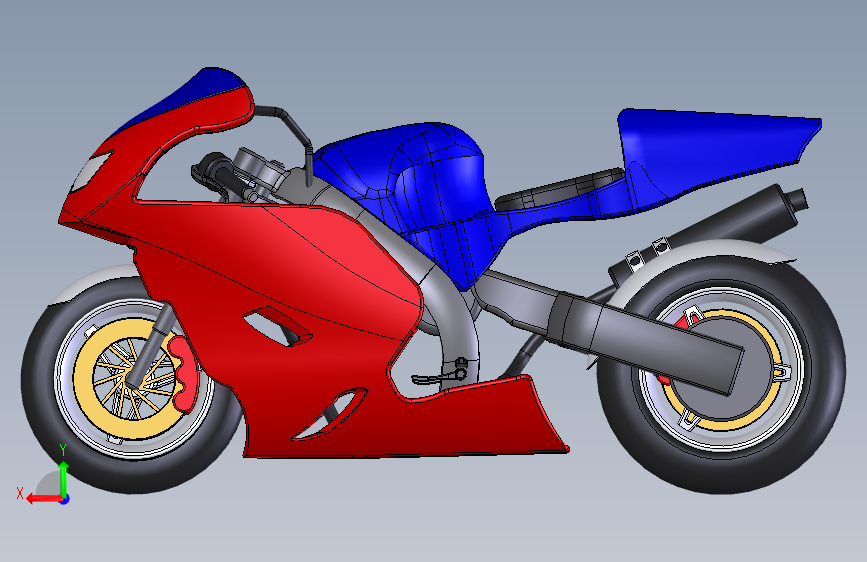
Task: Select the headlight opening on the front fairing
Action: (x=90, y=171)
